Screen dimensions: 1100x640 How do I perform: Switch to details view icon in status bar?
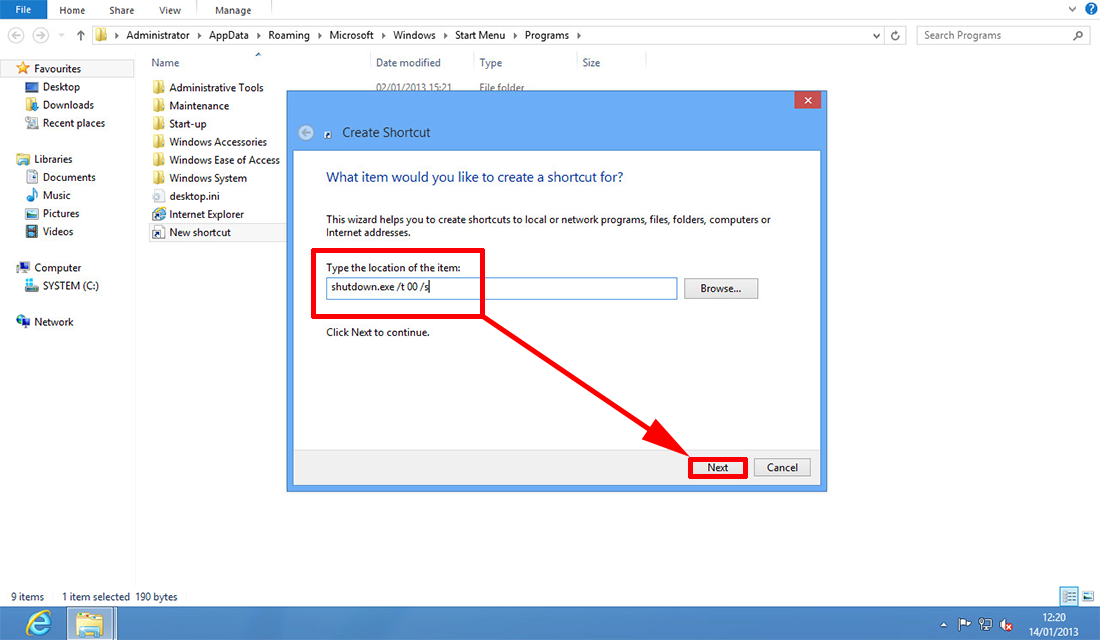tap(1069, 596)
